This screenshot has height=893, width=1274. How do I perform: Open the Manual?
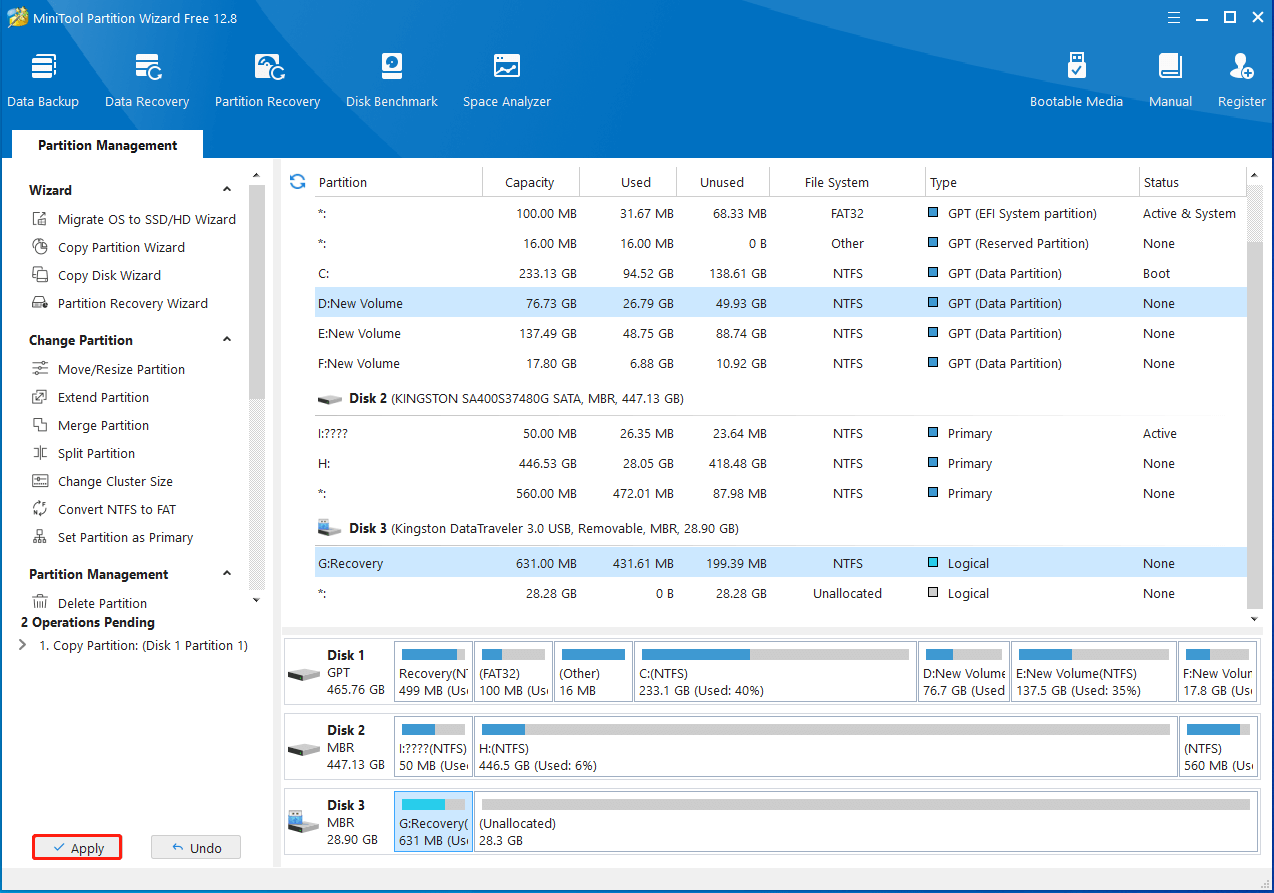tap(1170, 80)
